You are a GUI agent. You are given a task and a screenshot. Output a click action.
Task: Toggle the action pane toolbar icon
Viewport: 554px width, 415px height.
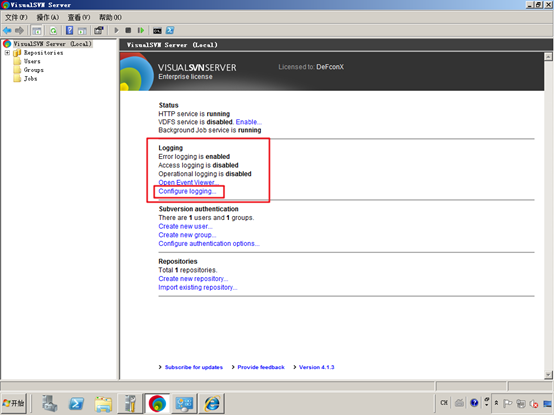tap(82, 31)
